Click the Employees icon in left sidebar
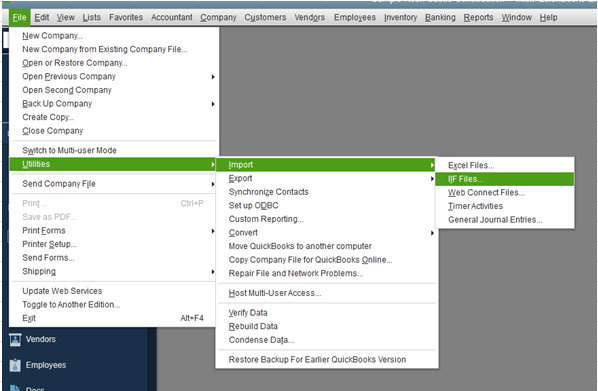The width and height of the screenshot is (598, 391). point(15,365)
